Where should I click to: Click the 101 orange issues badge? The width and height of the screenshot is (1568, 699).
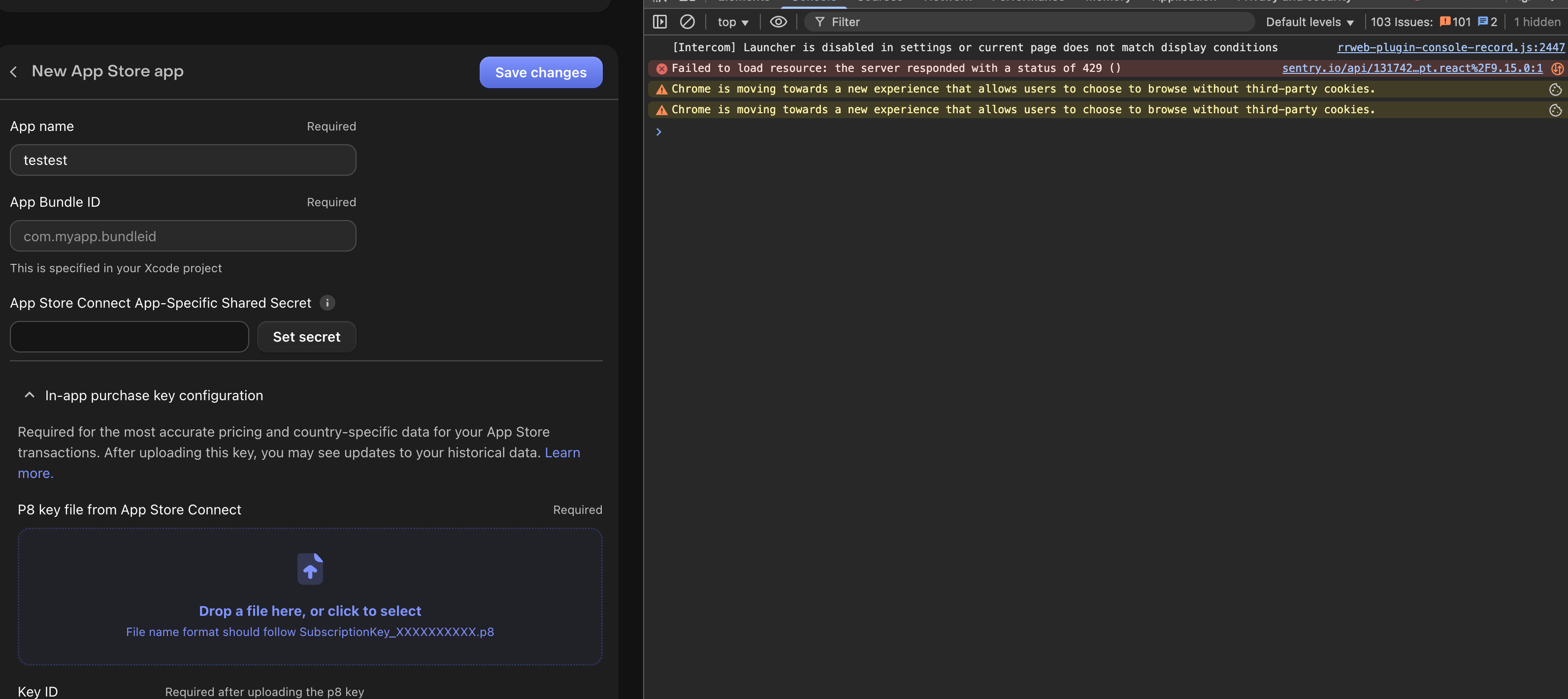[1455, 22]
